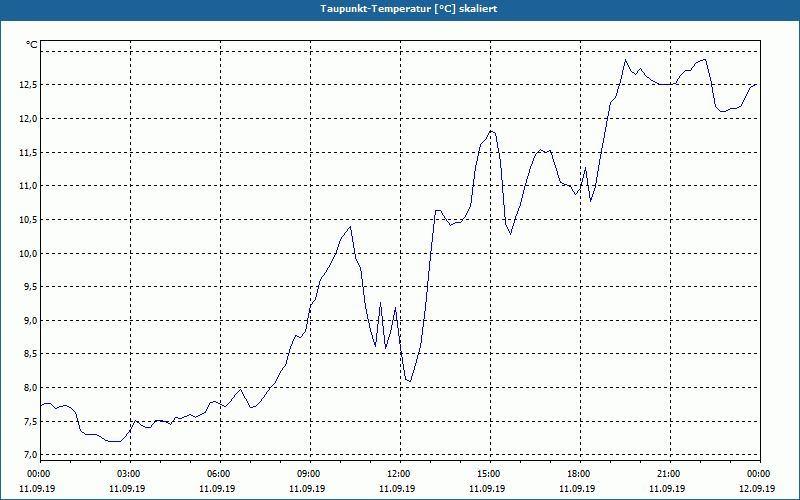Screen dimensions: 800x500
Task: Click the 12,0 y-axis label
Action: pyautogui.click(x=29, y=118)
